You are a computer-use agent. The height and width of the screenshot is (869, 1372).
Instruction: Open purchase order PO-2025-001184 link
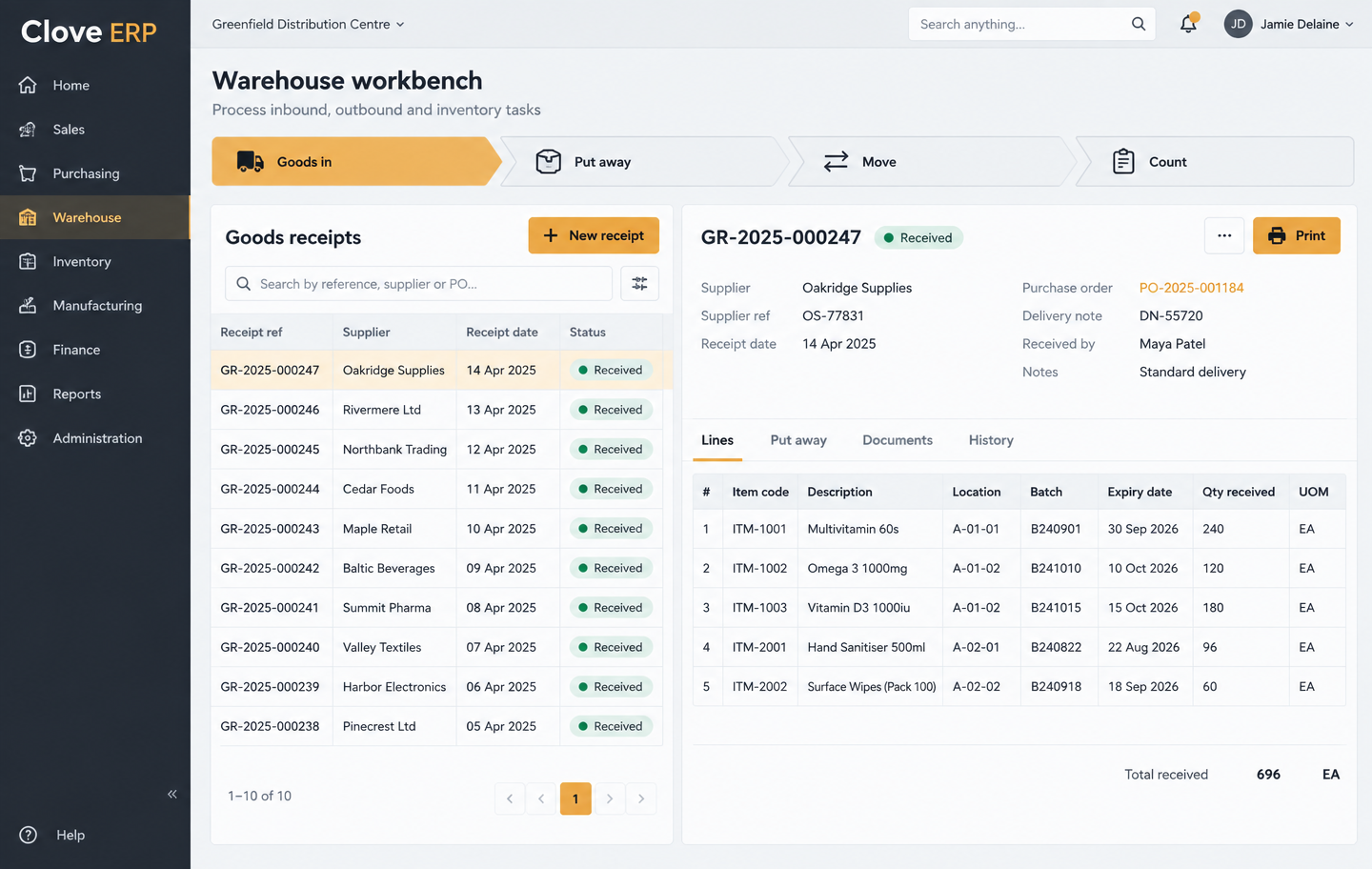1191,288
